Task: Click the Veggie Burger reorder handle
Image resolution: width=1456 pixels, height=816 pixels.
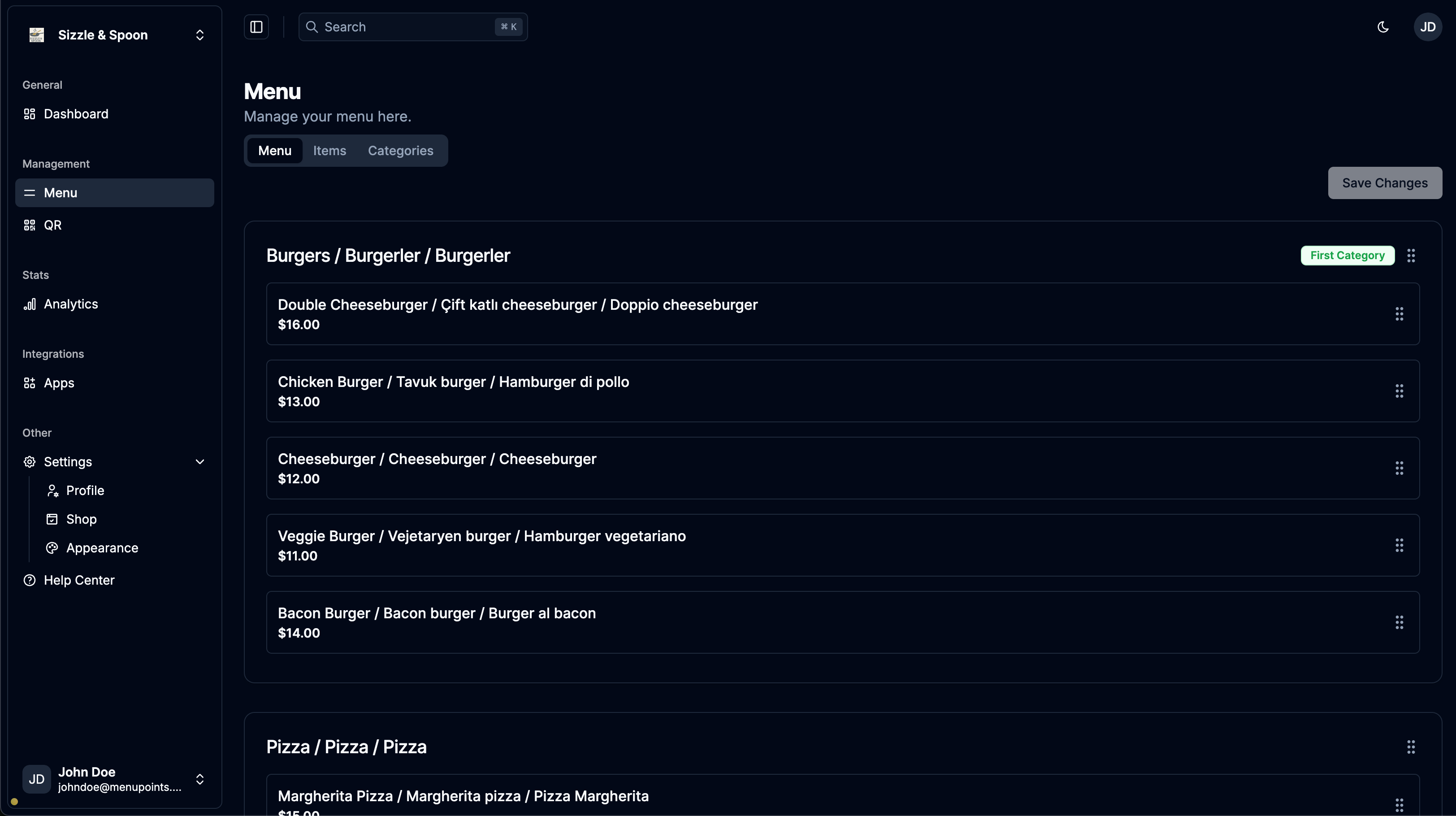Action: tap(1399, 545)
